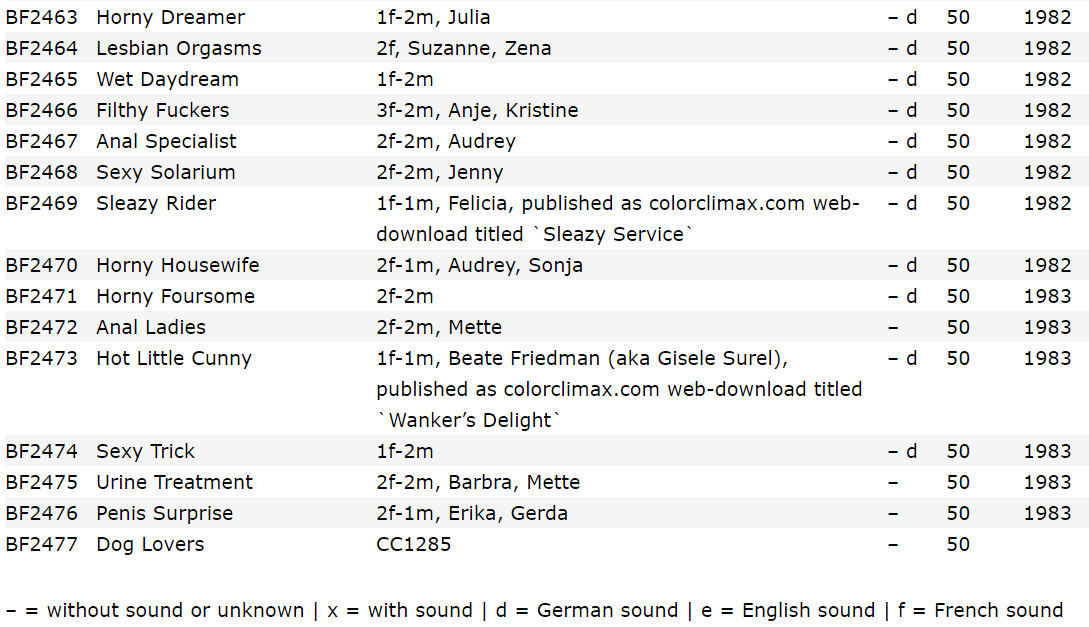Click the BF2465 row code
The width and height of the screenshot is (1089, 627).
coord(42,79)
